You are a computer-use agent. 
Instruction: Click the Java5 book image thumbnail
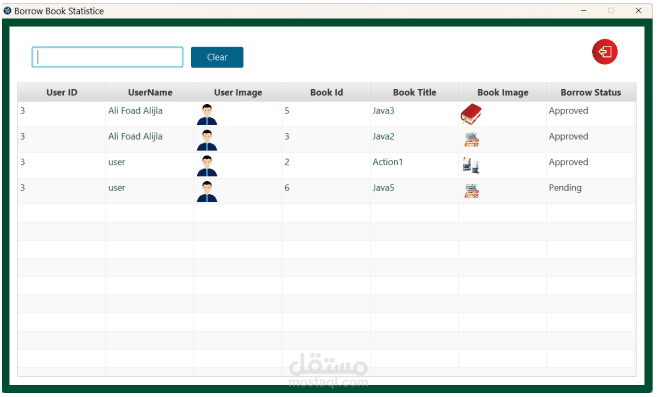[x=471, y=191]
